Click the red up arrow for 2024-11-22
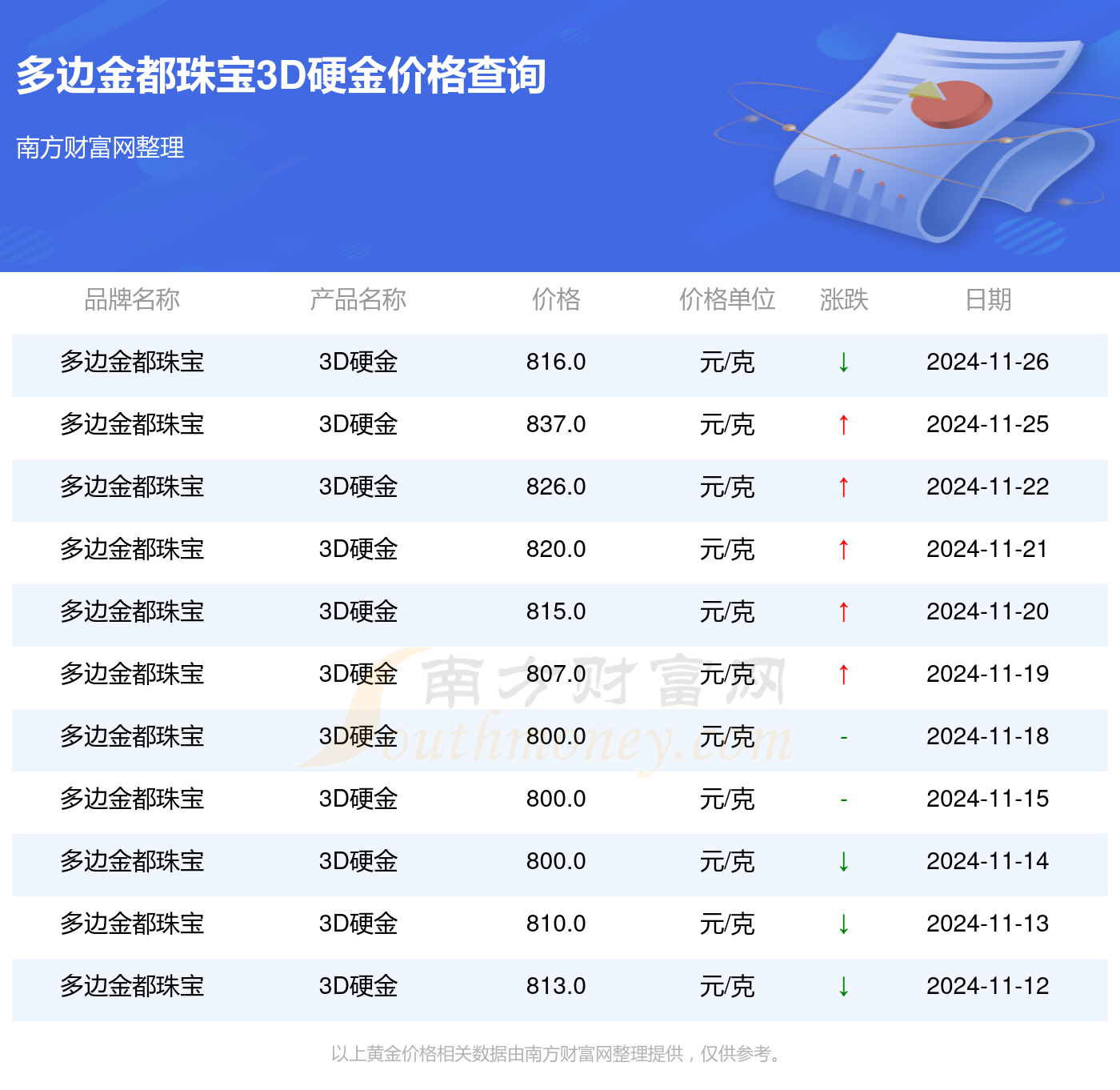 click(x=843, y=487)
